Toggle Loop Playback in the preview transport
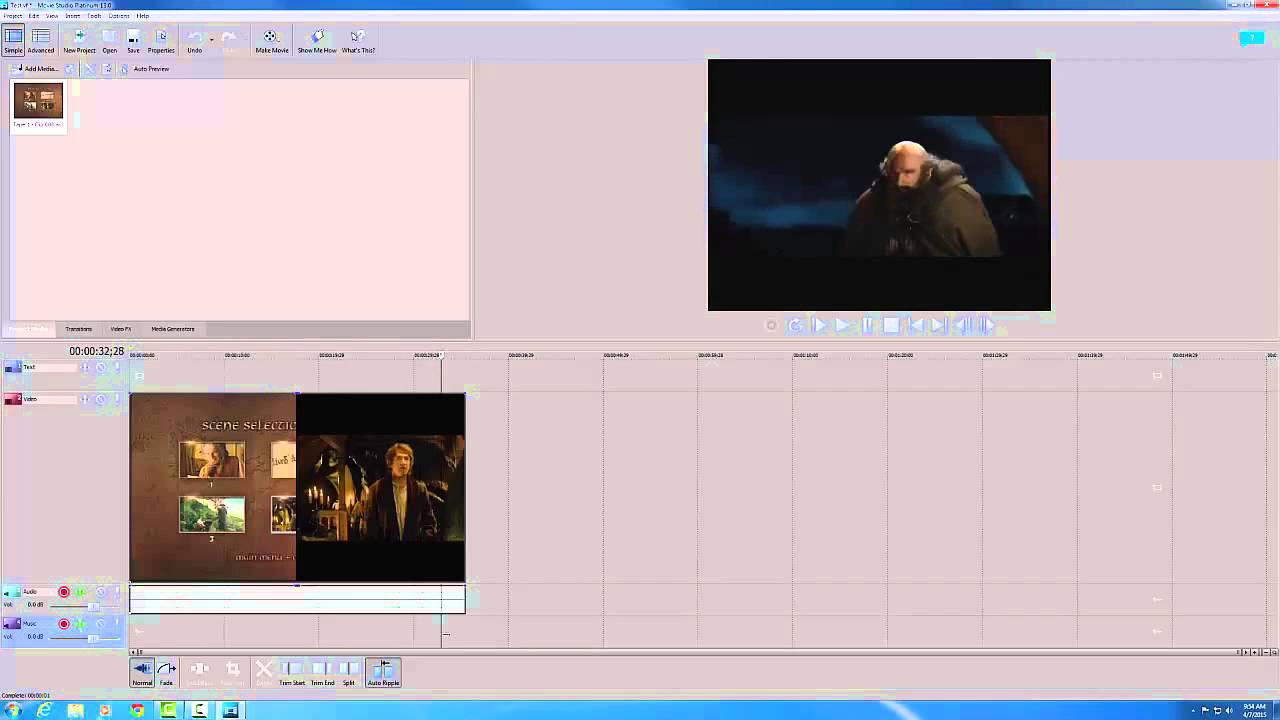Screen dimensions: 1280x720 pos(795,325)
